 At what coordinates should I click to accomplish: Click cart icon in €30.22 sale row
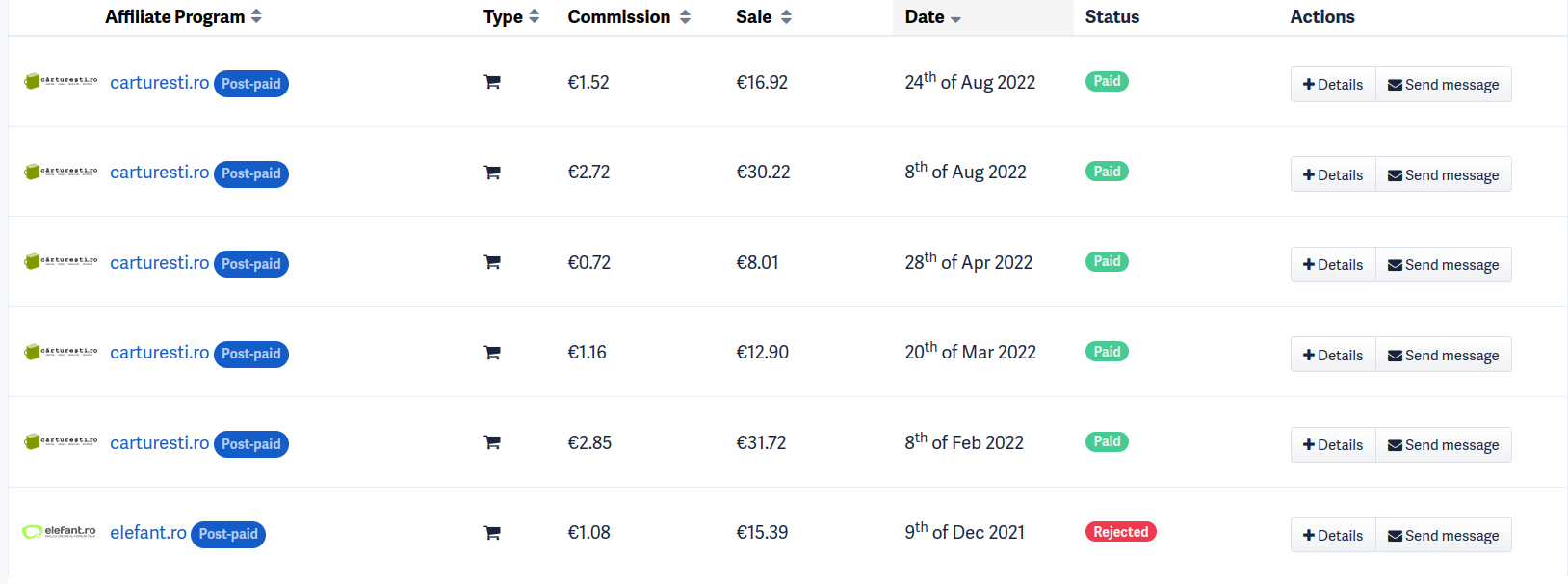click(x=491, y=173)
